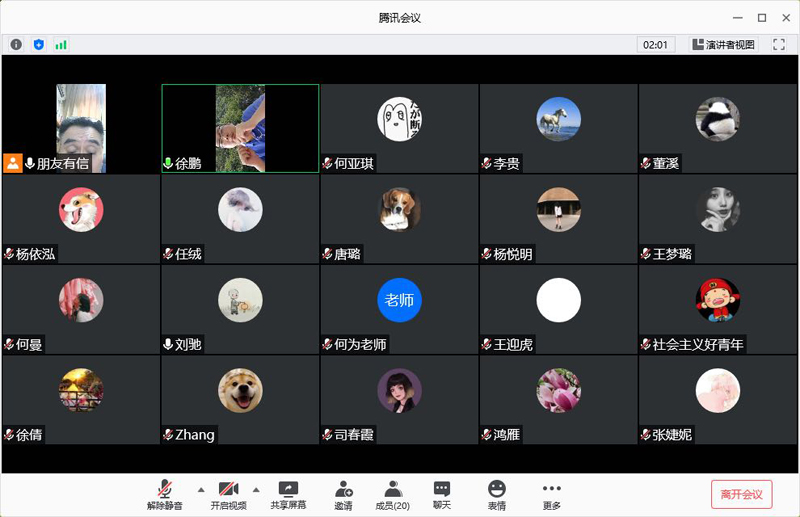Click the Invite (邀请) icon

click(x=343, y=495)
